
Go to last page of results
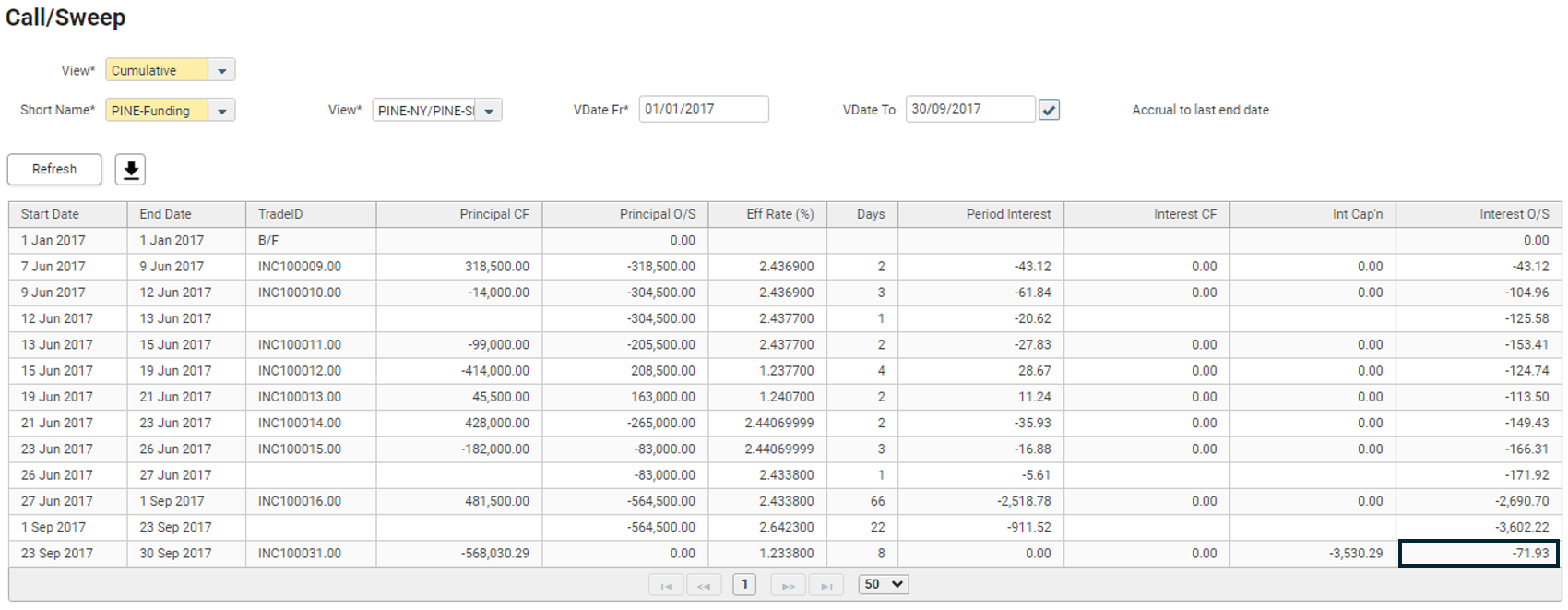coord(826,585)
